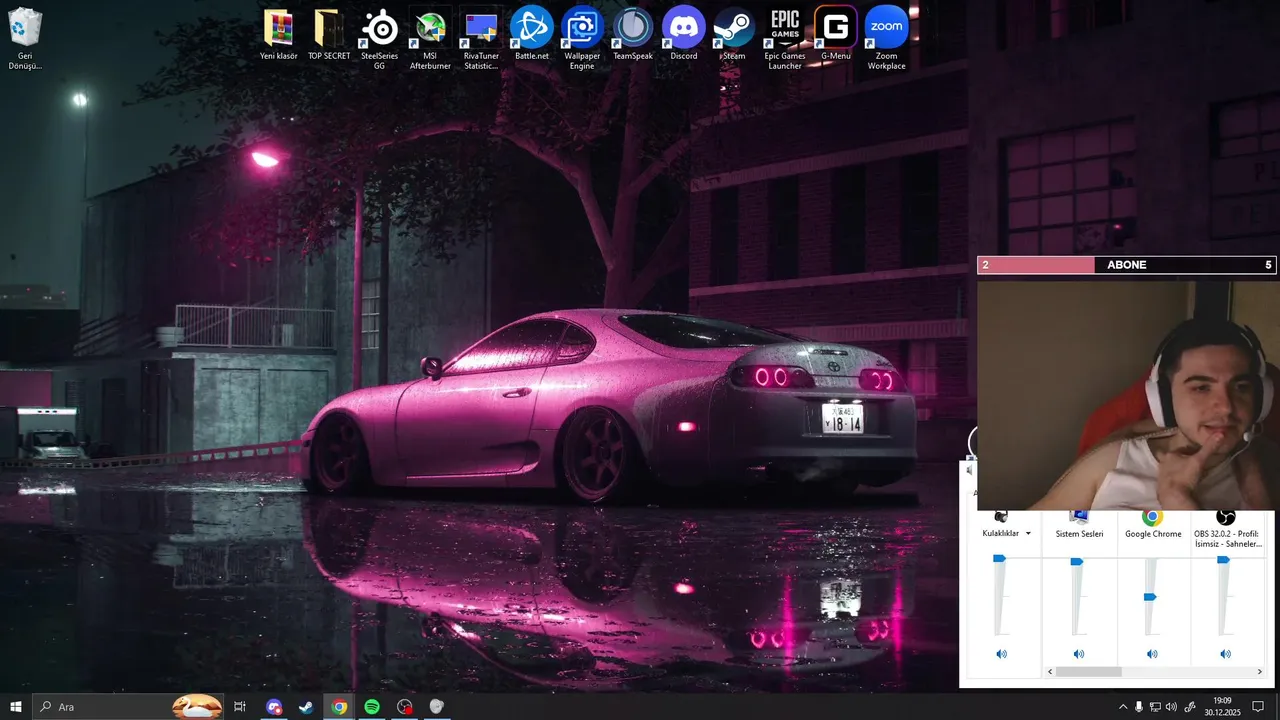The width and height of the screenshot is (1280, 720).
Task: Click the OBS 32.0.2 icon in mixer
Action: (1226, 517)
